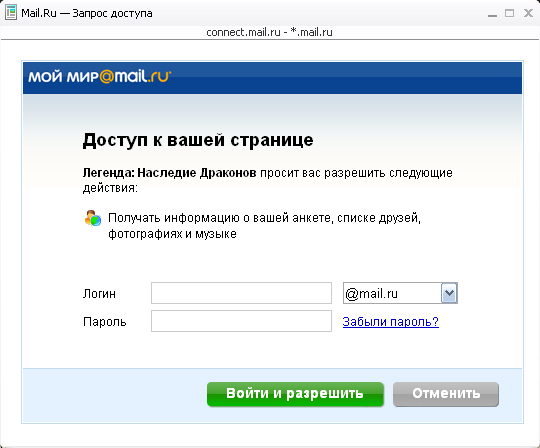Click the Mail.Ru — Запрос доступа title
Image resolution: width=540 pixels, height=448 pixels.
point(87,13)
